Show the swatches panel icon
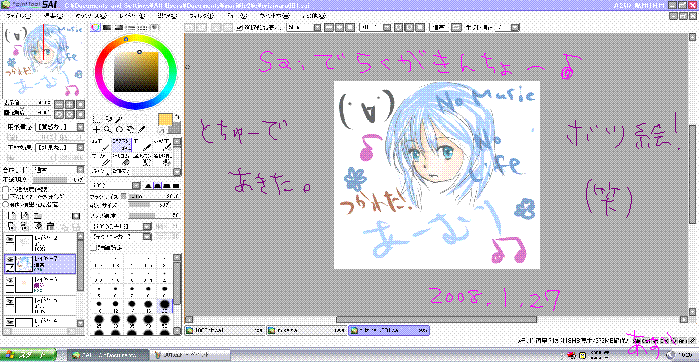This screenshot has width=699, height=362. tap(143, 27)
